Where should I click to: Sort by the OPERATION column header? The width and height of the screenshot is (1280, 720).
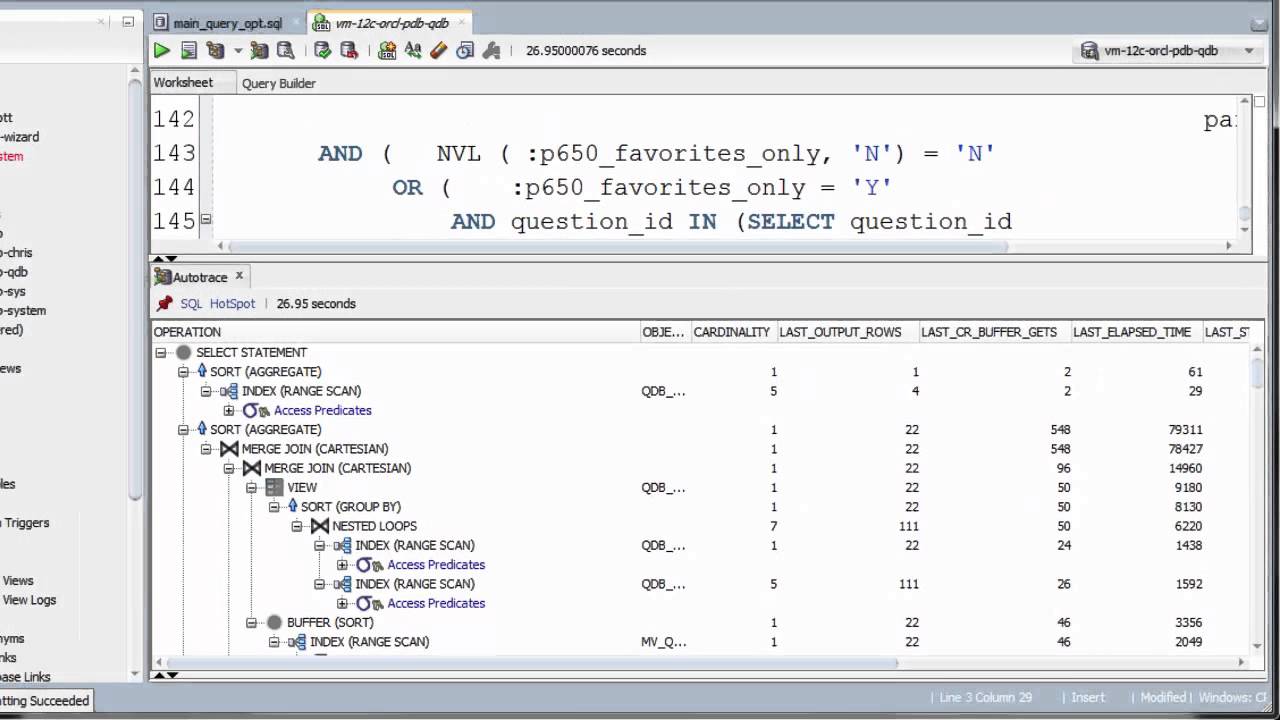395,332
